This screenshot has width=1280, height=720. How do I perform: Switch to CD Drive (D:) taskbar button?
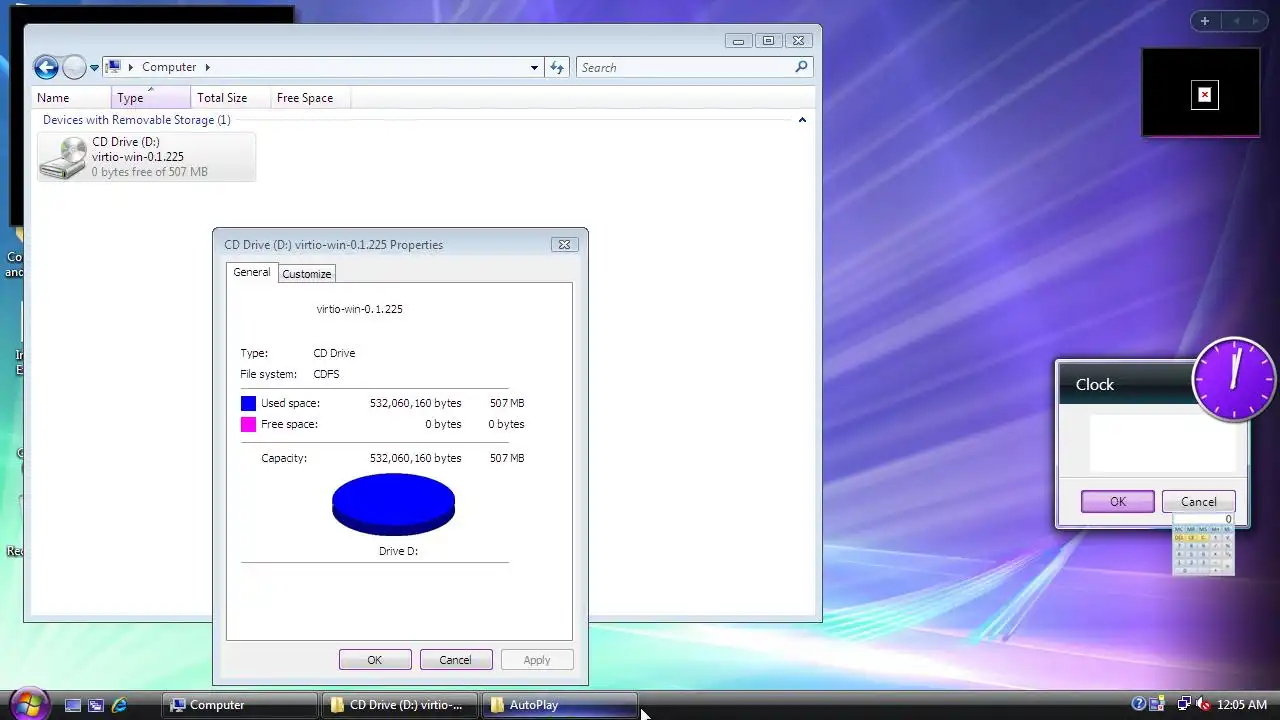400,705
